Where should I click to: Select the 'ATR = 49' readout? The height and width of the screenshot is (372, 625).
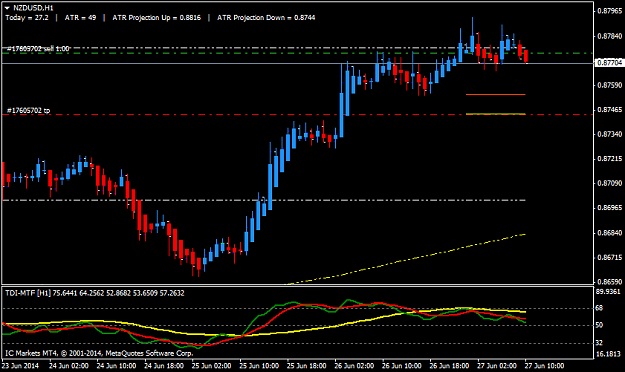click(81, 18)
